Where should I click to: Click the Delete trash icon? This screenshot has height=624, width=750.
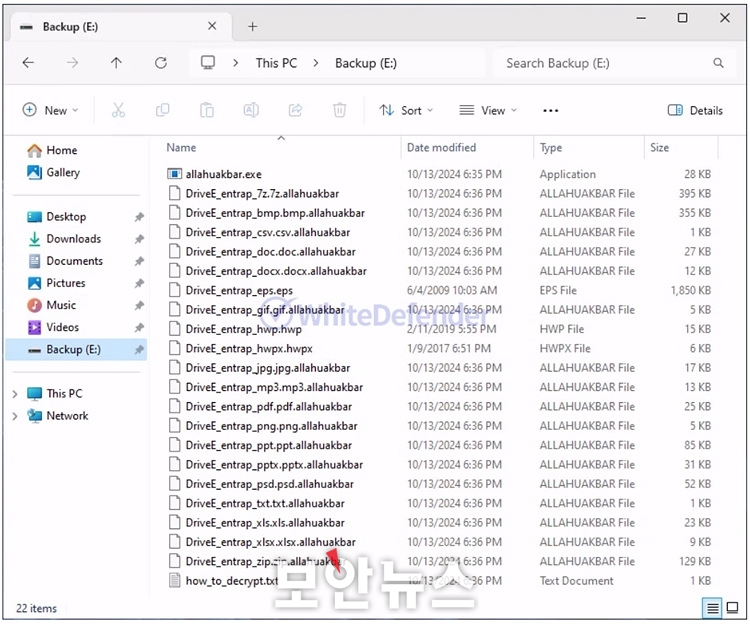[x=340, y=111]
